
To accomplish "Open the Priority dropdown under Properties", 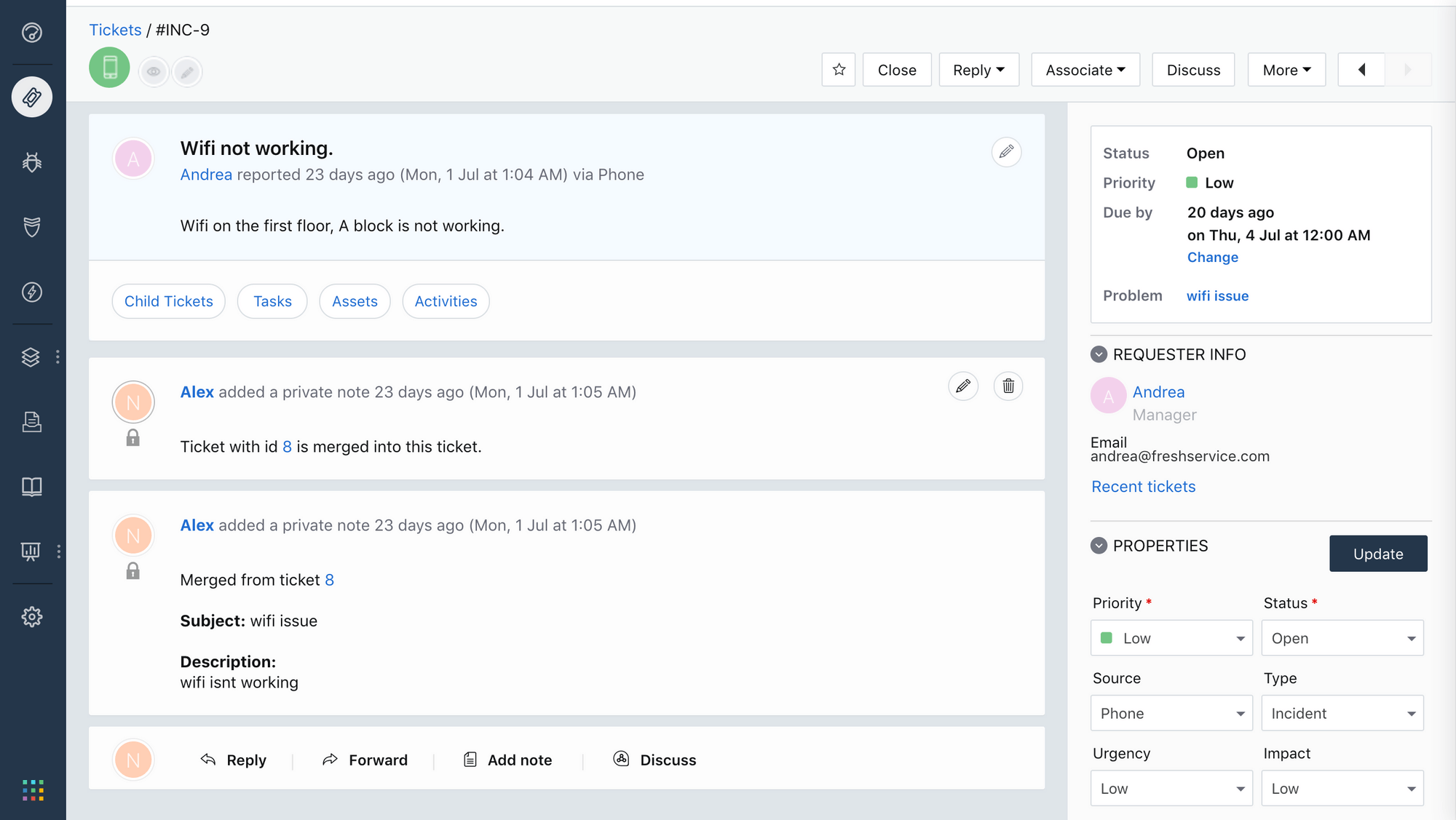I will tap(1171, 638).
